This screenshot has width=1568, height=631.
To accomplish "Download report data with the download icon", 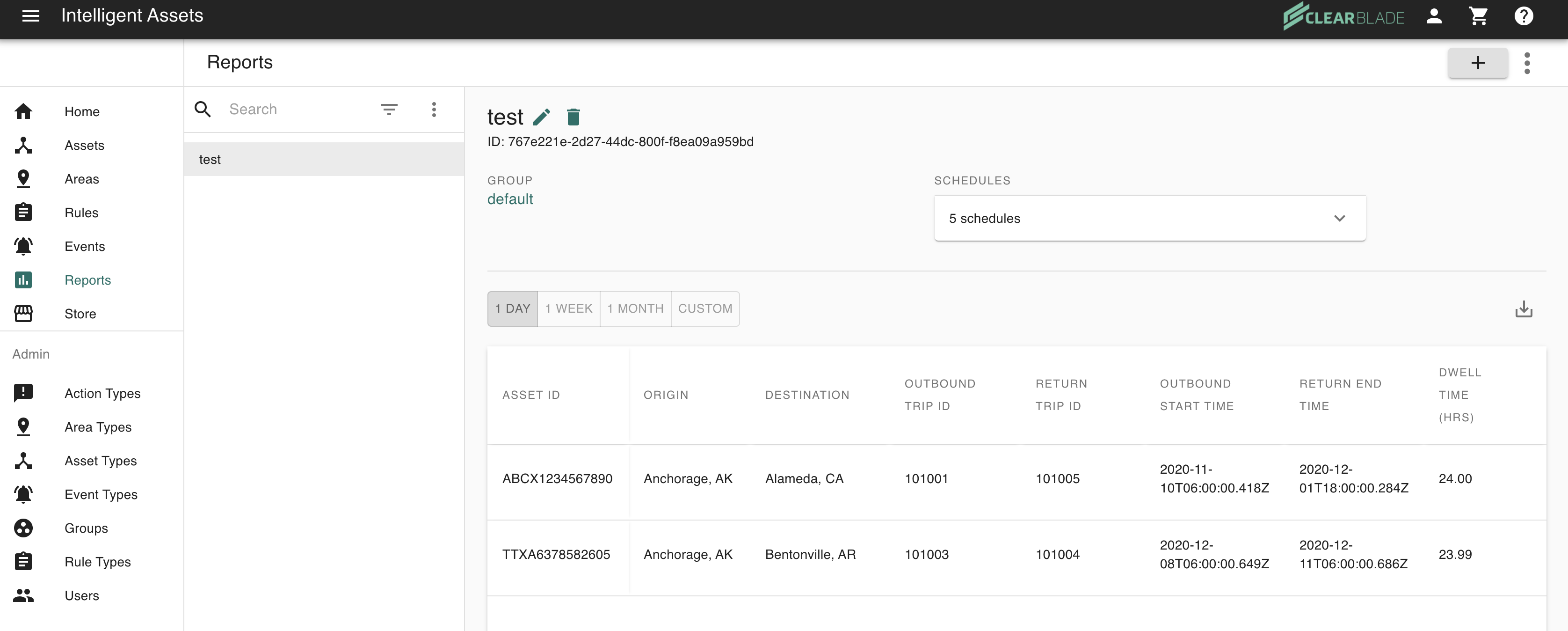I will click(x=1523, y=309).
